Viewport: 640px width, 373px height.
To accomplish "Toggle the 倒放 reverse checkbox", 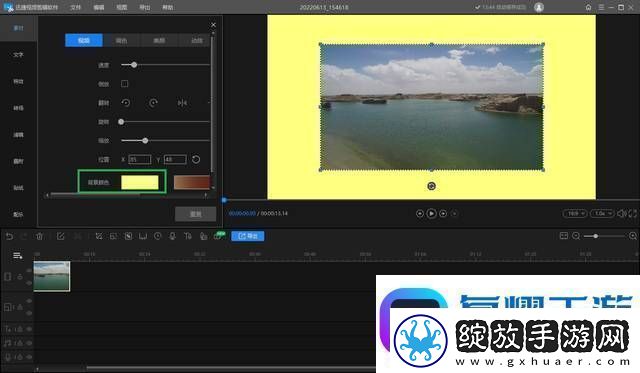I will [x=124, y=84].
